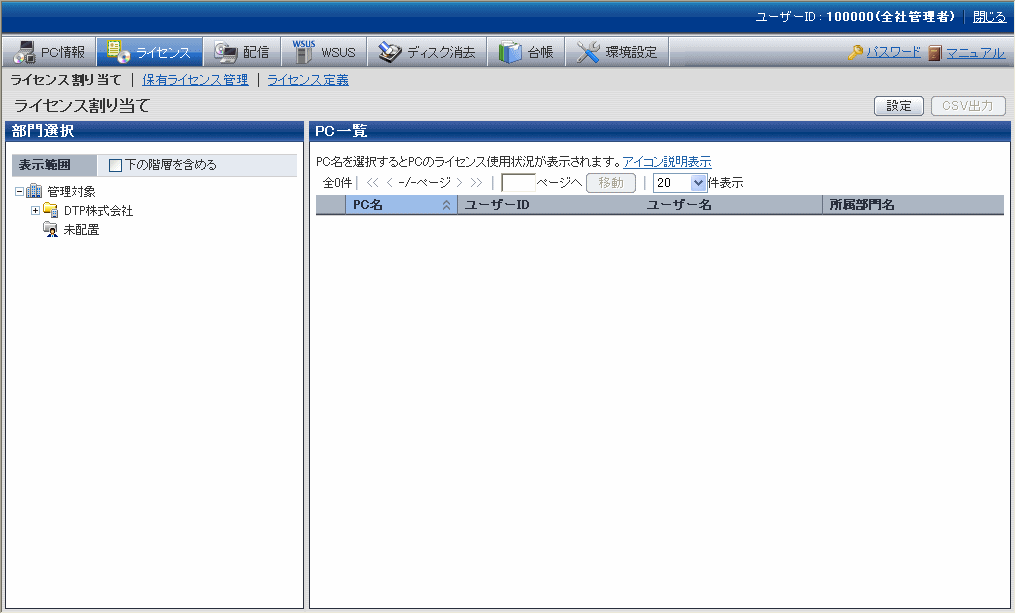Click the 配信 distribution icon

226,52
